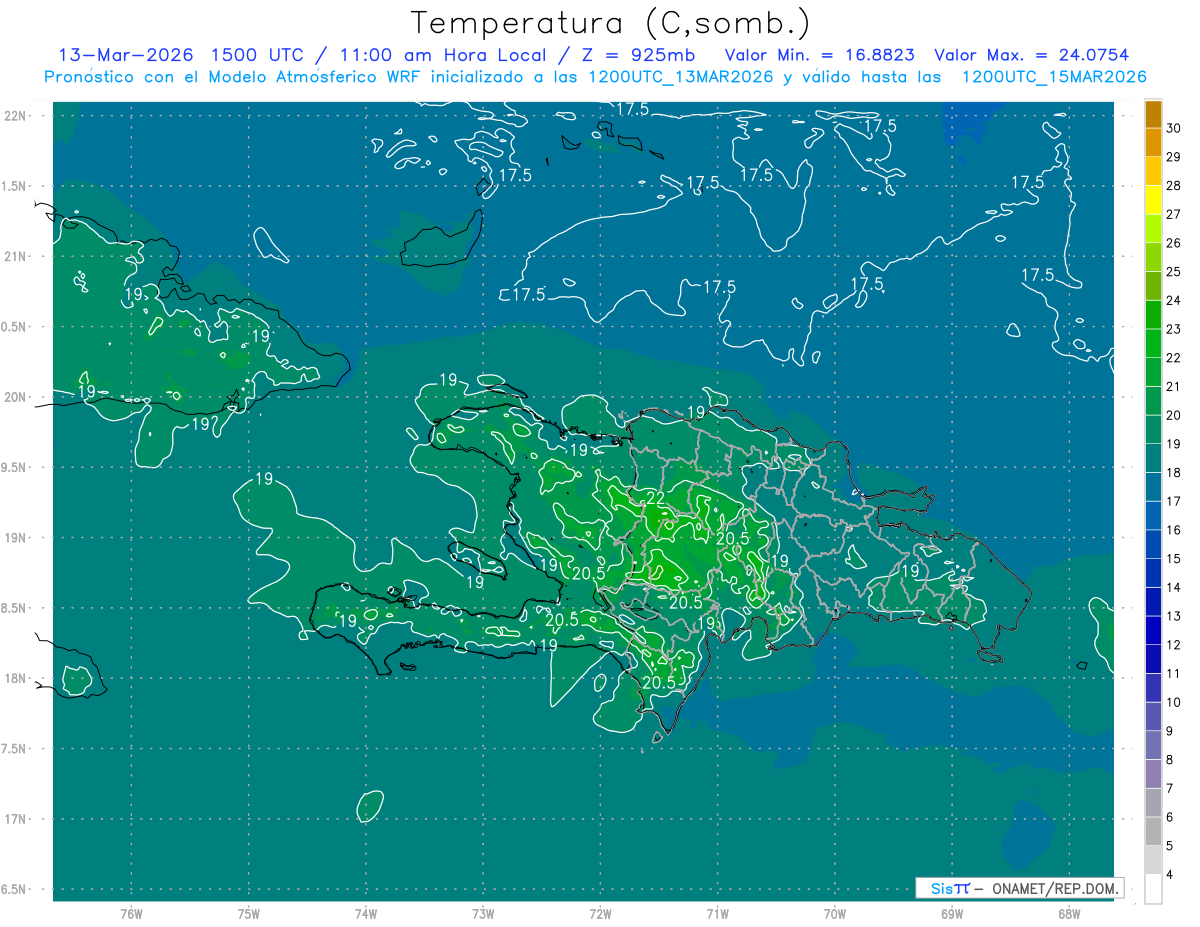The image size is (1200, 927).
Task: Click the title "Temperatura (C,somb.)"
Action: 611,24
